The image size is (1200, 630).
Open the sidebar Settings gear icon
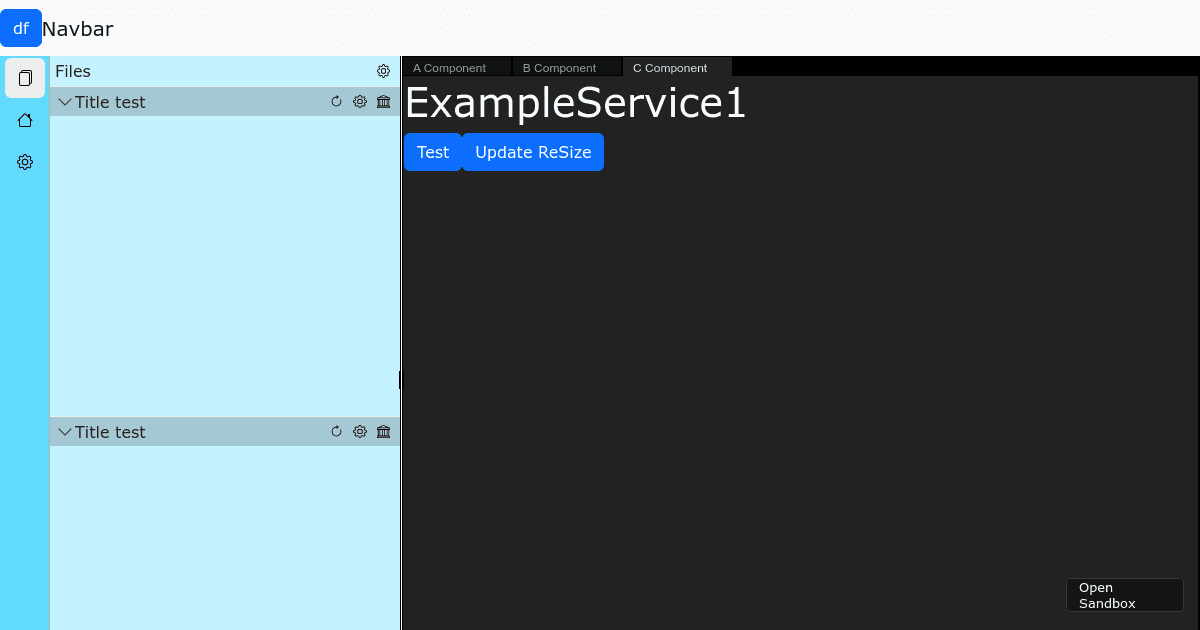point(25,162)
